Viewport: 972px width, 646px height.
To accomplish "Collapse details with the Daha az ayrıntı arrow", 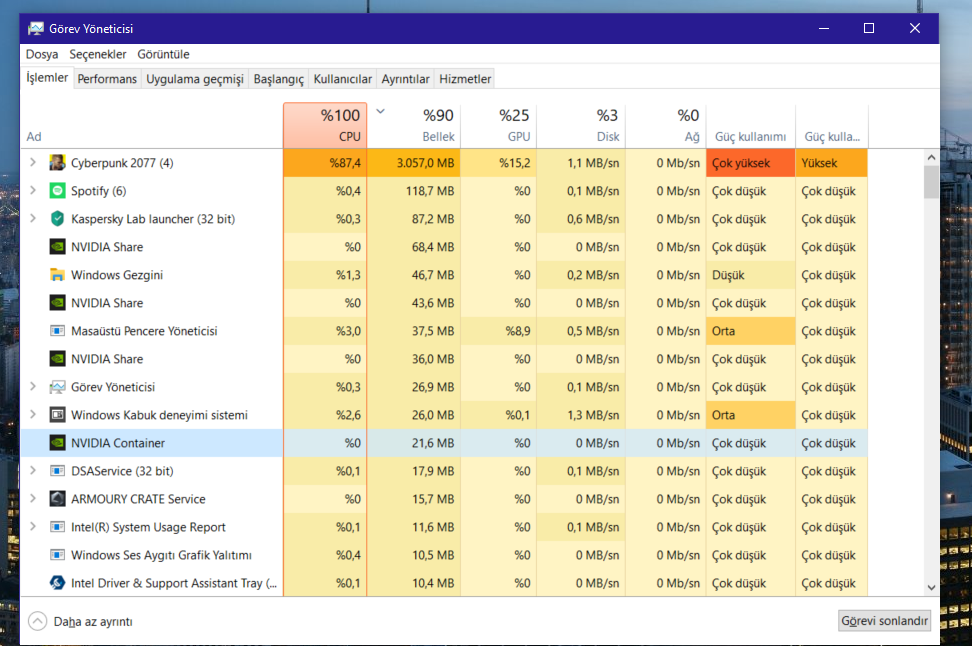I will pyautogui.click(x=38, y=621).
